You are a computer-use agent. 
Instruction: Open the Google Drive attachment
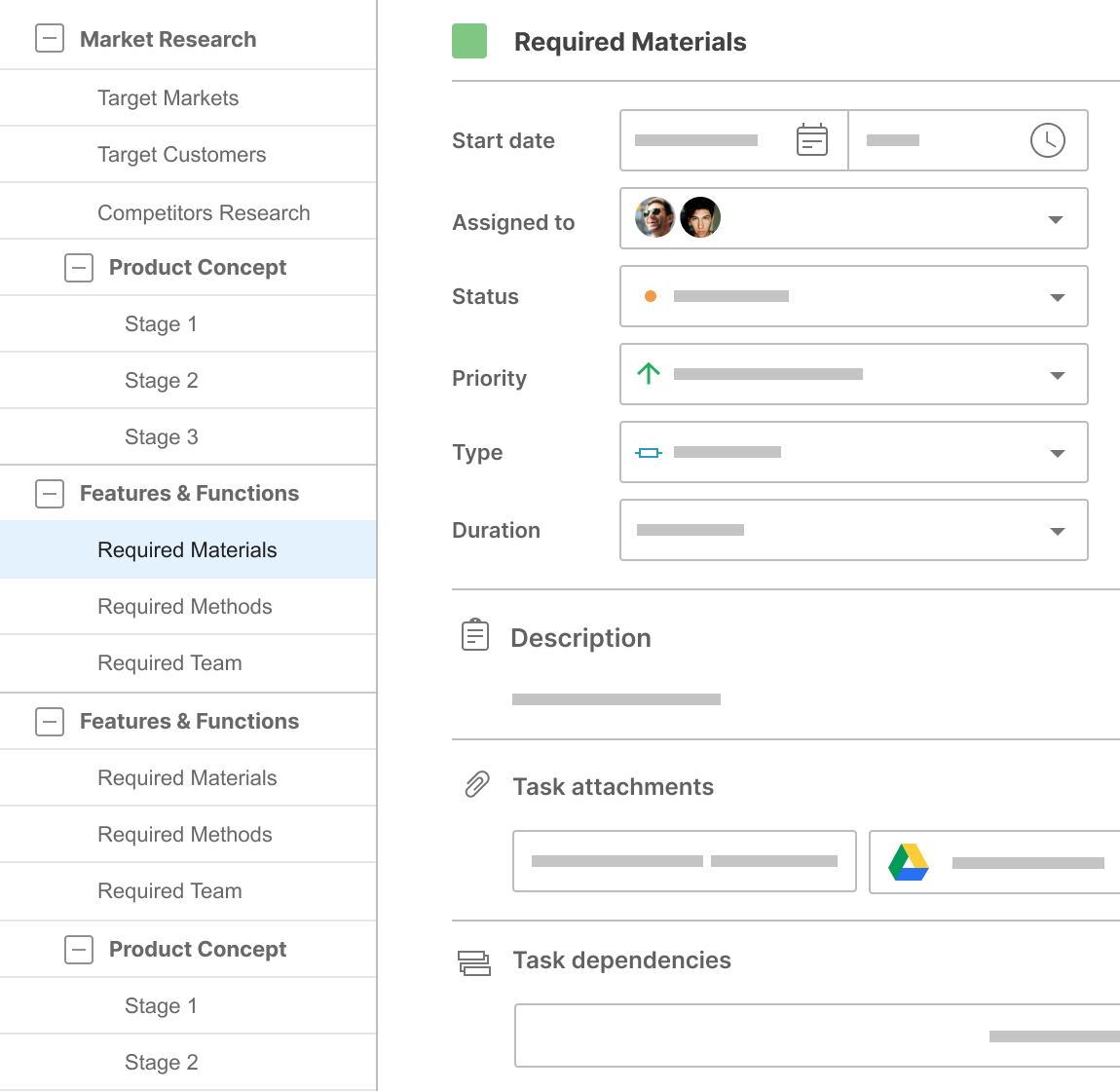click(x=993, y=861)
